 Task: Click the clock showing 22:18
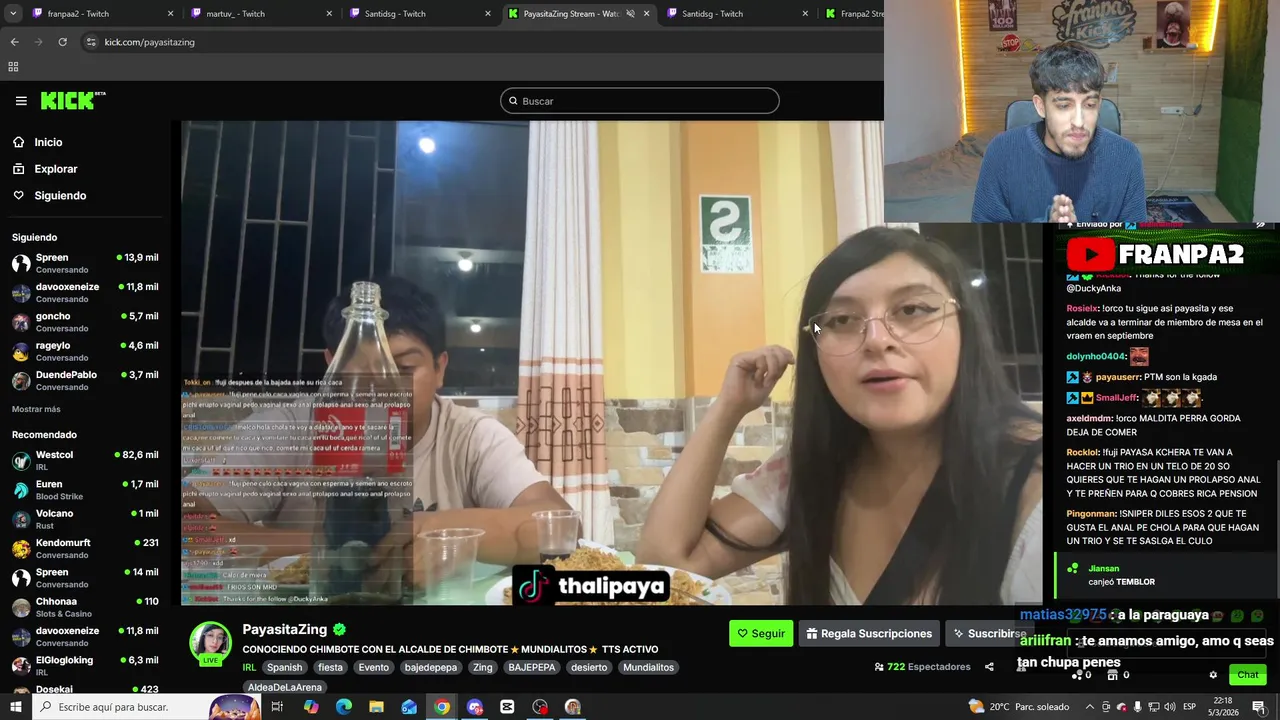pyautogui.click(x=1224, y=707)
